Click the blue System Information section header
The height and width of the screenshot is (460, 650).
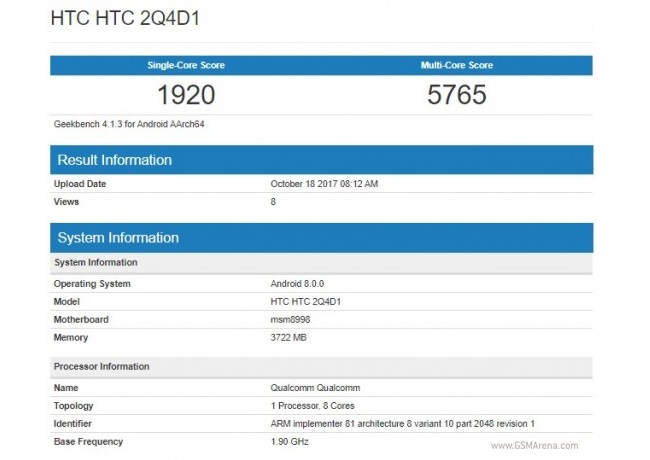click(x=118, y=238)
